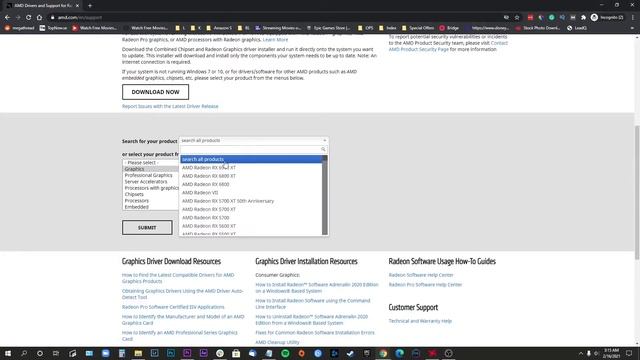Click the browser Home icon
This screenshot has width=640, height=360.
pyautogui.click(x=39, y=18)
